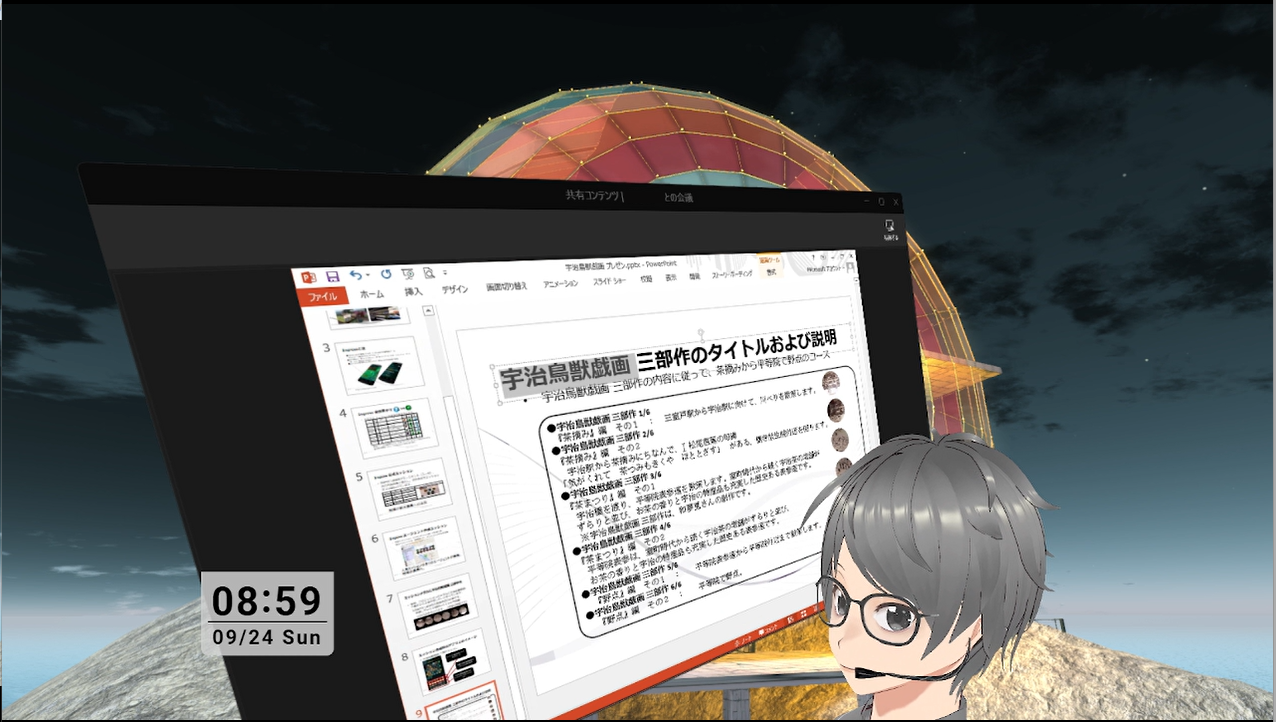This screenshot has width=1276, height=722.
Task: Switch to the 表示 tab
Action: 671,278
